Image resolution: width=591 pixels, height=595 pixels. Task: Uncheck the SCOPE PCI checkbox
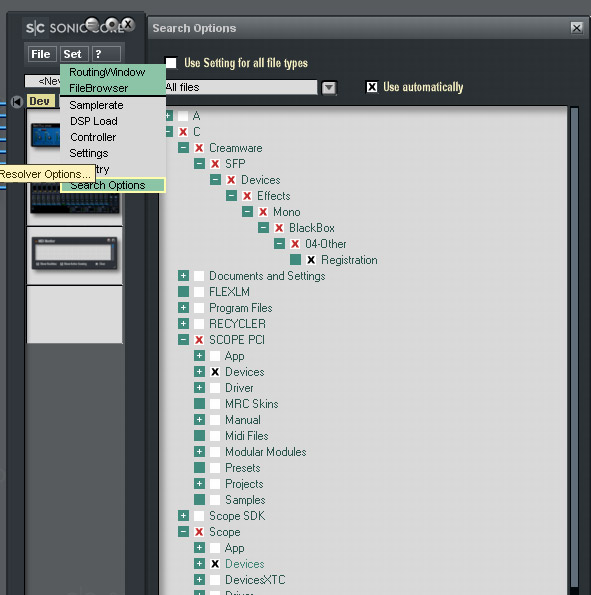199,340
